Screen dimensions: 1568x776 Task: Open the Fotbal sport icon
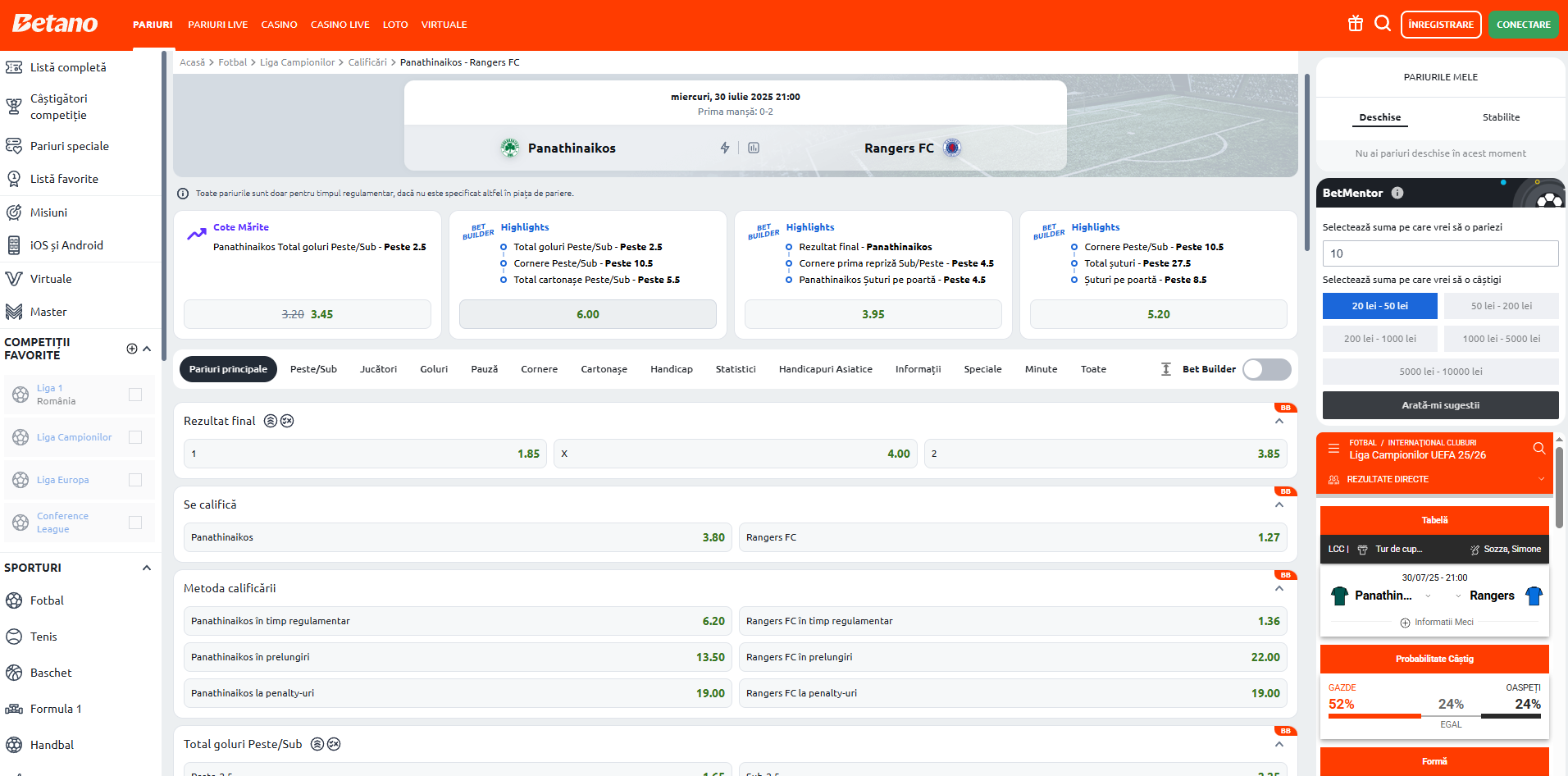pos(14,600)
